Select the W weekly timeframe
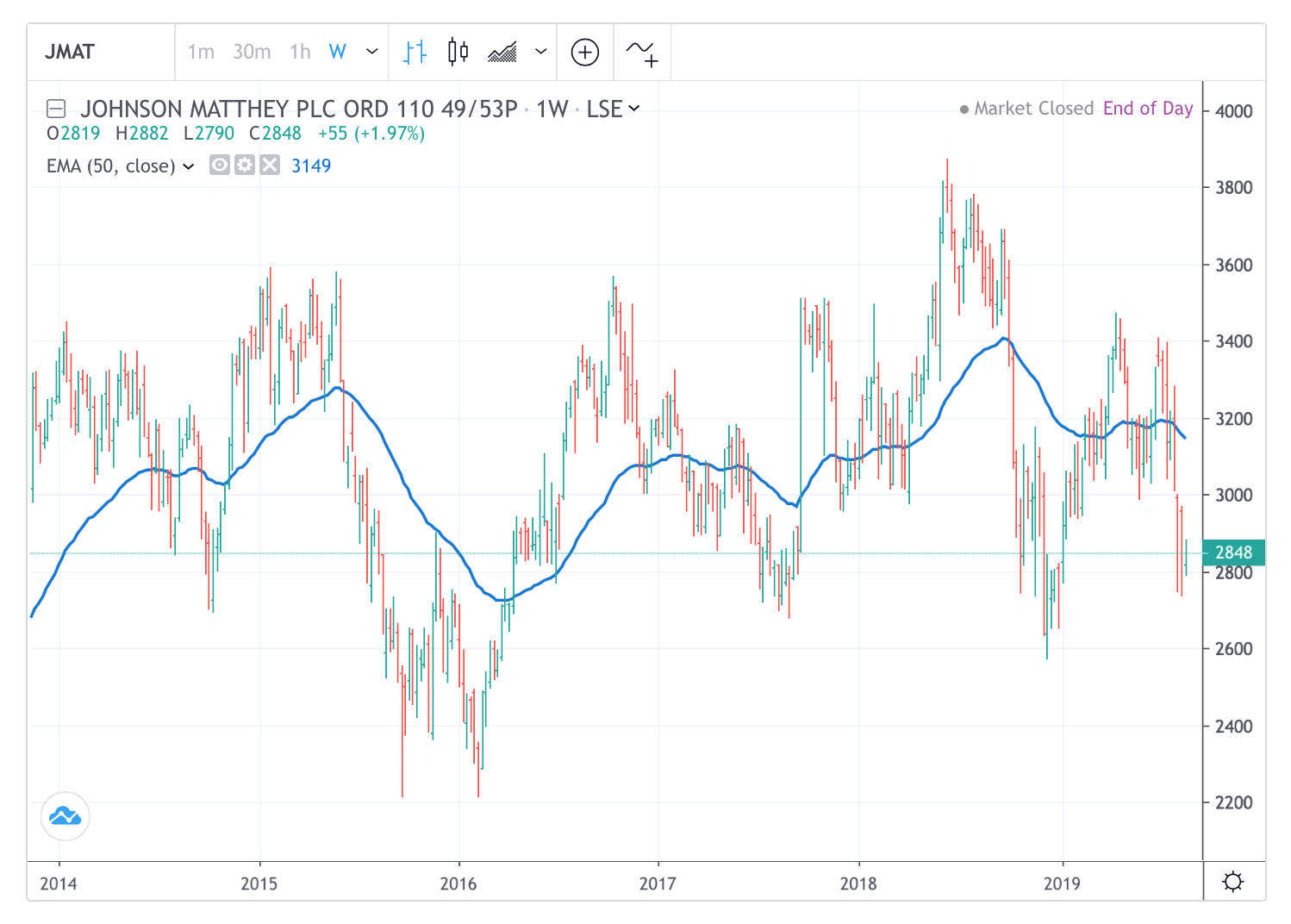Screen dimensions: 1291x924 click(338, 52)
